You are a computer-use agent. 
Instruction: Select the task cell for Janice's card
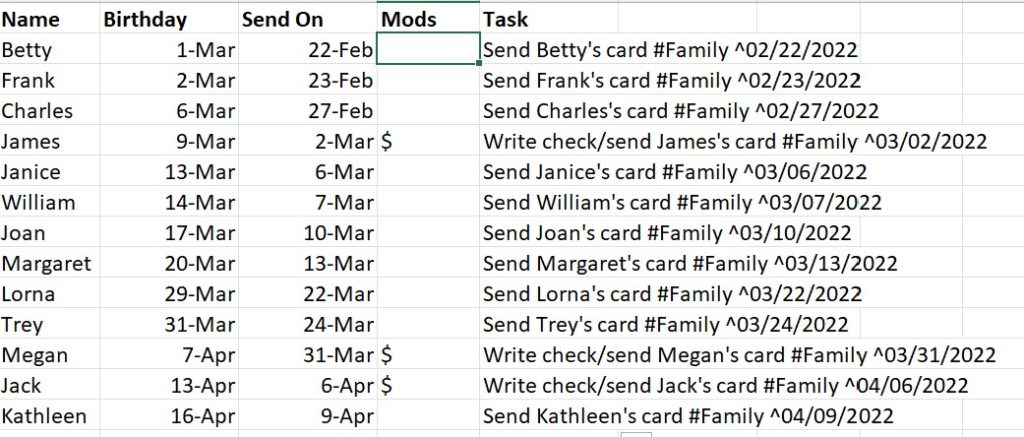(x=674, y=172)
